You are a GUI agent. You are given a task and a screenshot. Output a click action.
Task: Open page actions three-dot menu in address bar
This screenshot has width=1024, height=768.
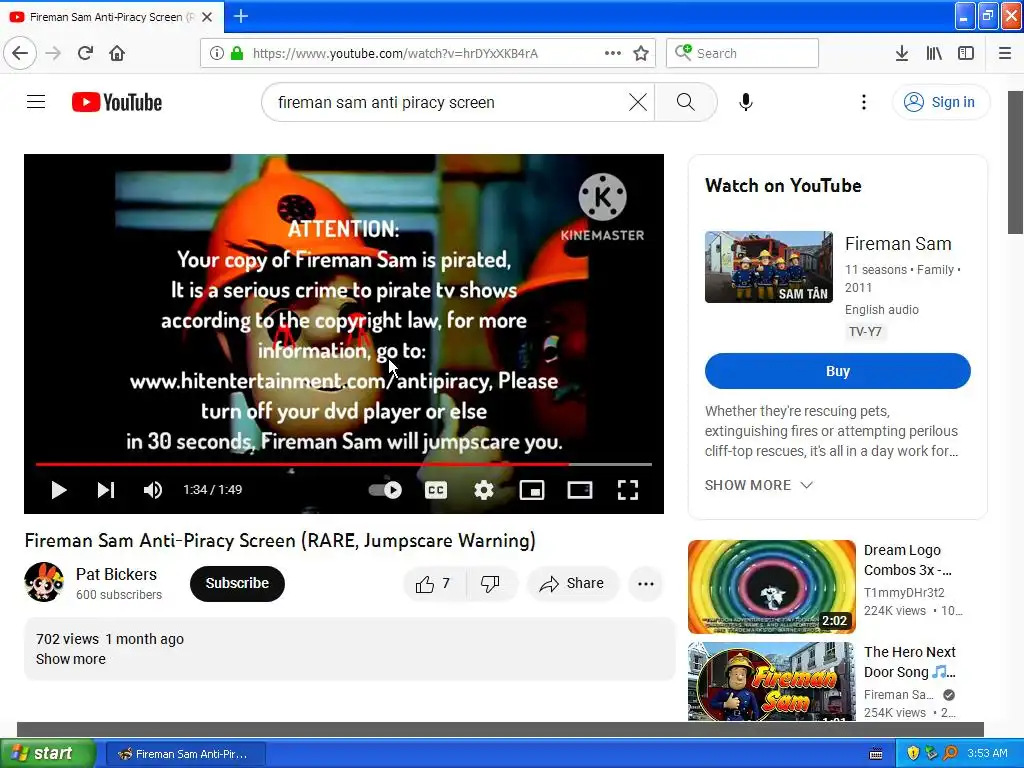(613, 53)
